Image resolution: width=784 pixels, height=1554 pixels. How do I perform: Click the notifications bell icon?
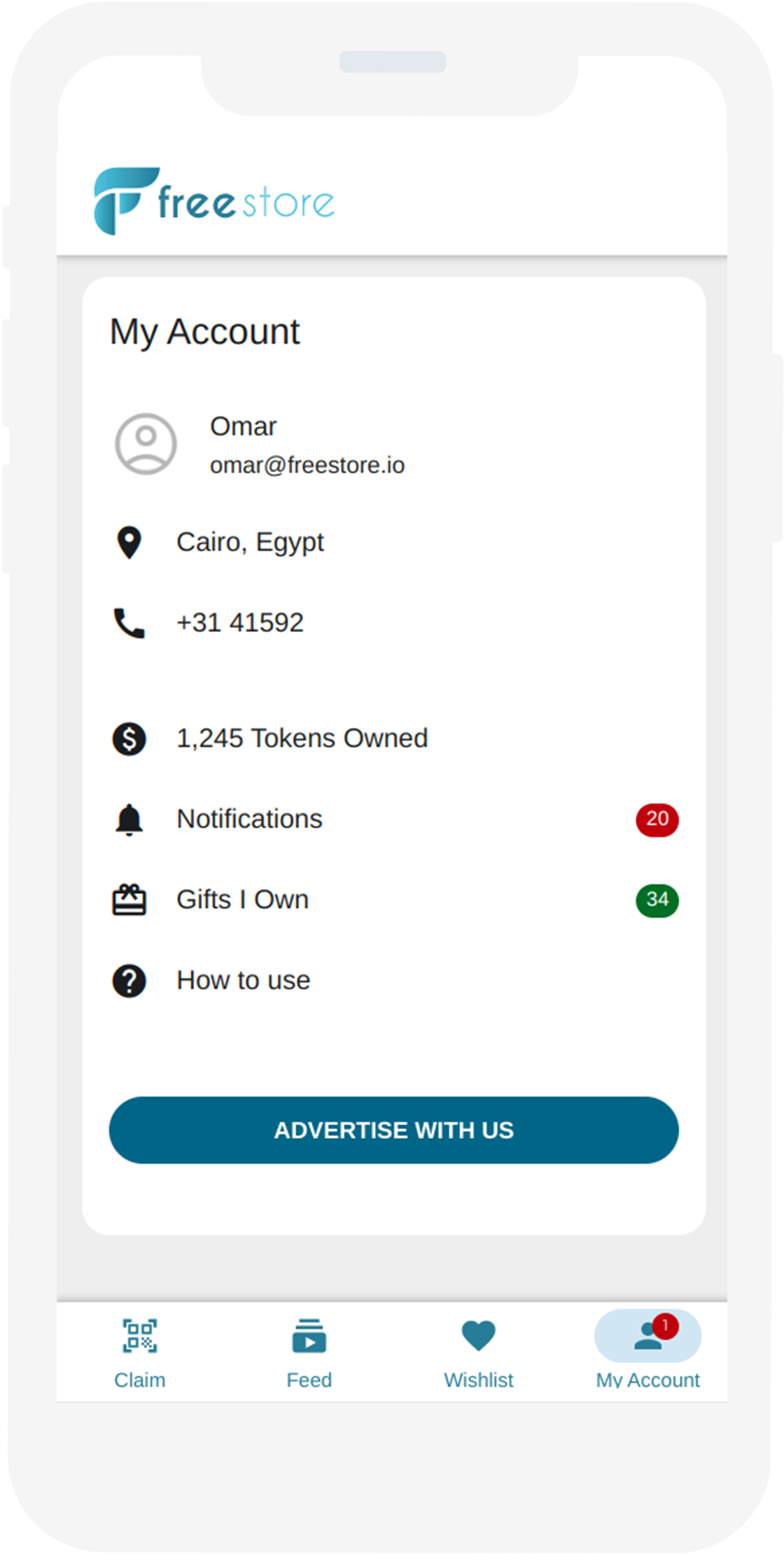pyautogui.click(x=129, y=820)
